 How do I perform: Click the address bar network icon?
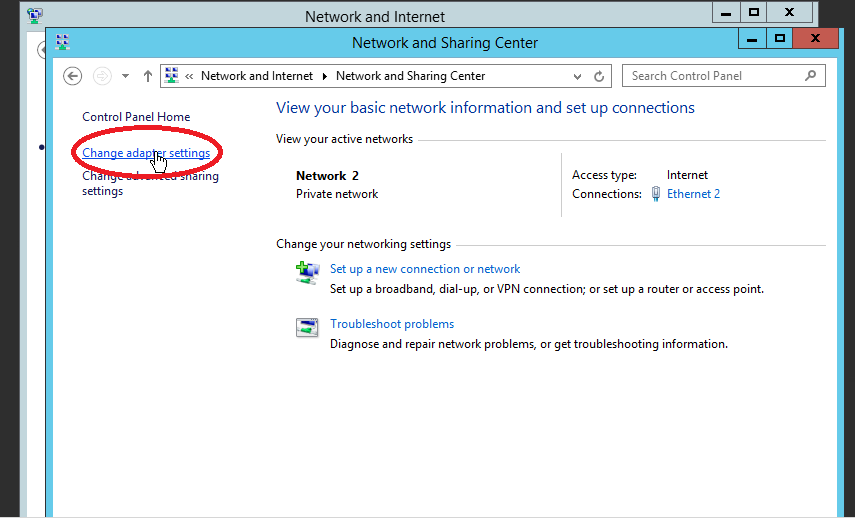click(x=172, y=75)
